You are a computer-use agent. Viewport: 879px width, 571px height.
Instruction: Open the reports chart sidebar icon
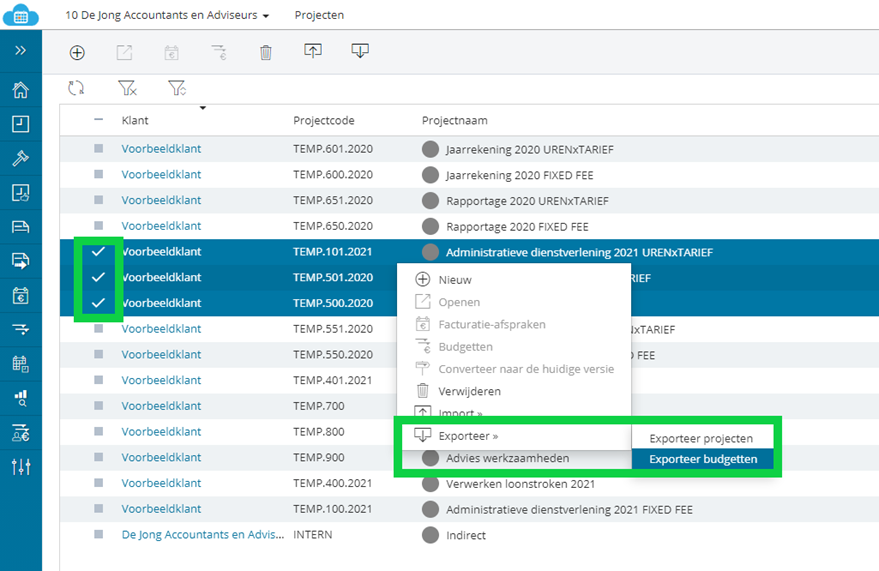pyautogui.click(x=21, y=398)
